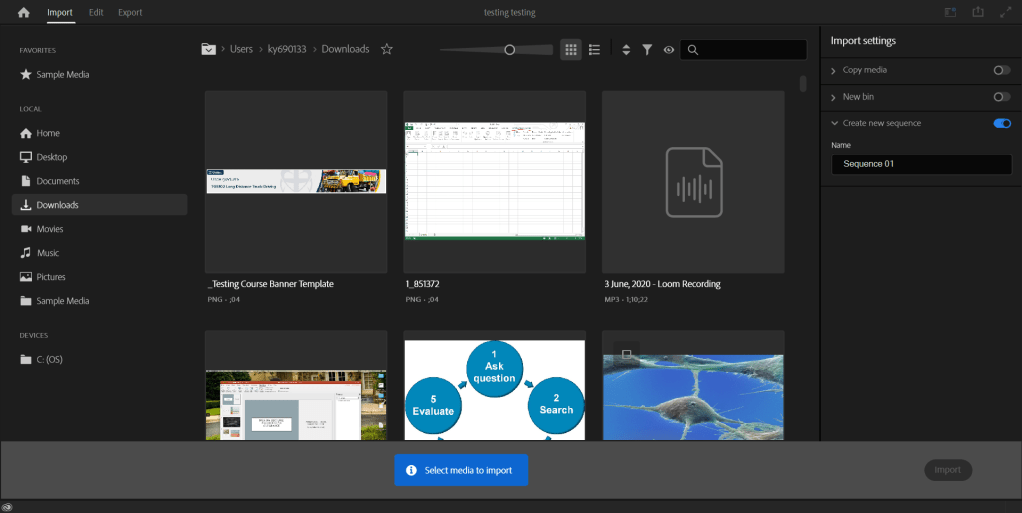Switch to the Edit tab

pos(96,13)
